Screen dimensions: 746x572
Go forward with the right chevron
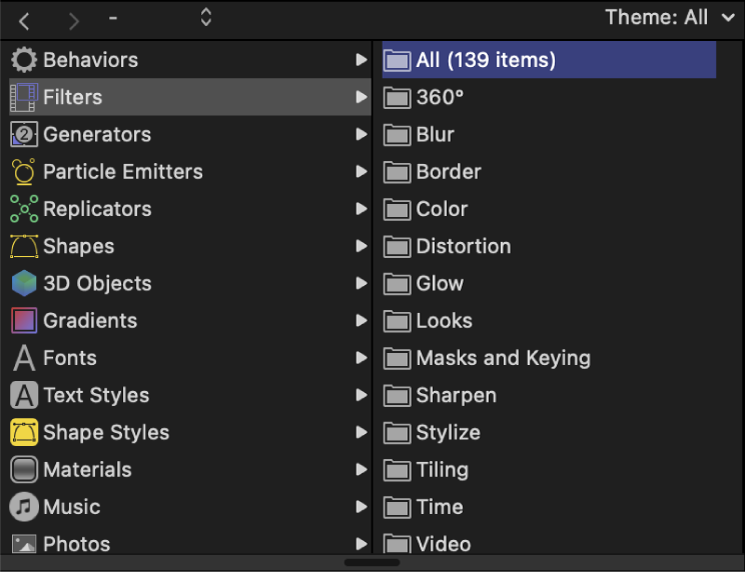tap(73, 19)
